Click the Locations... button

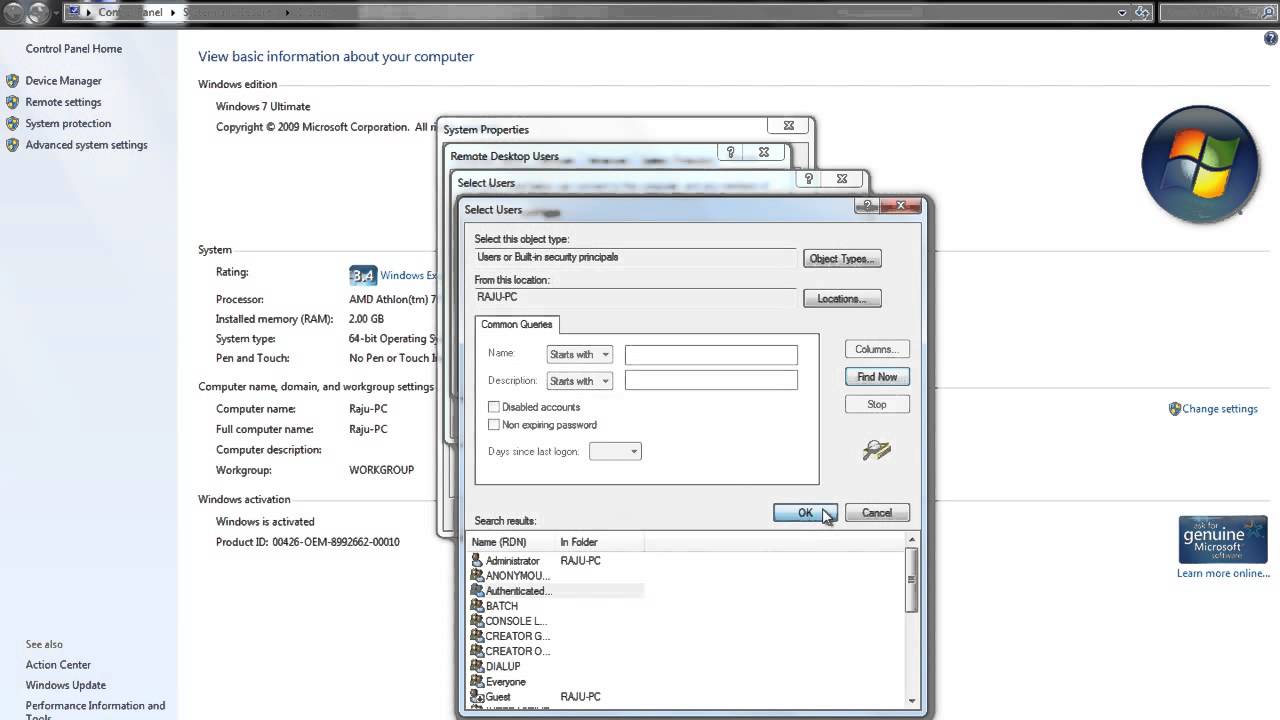(842, 299)
